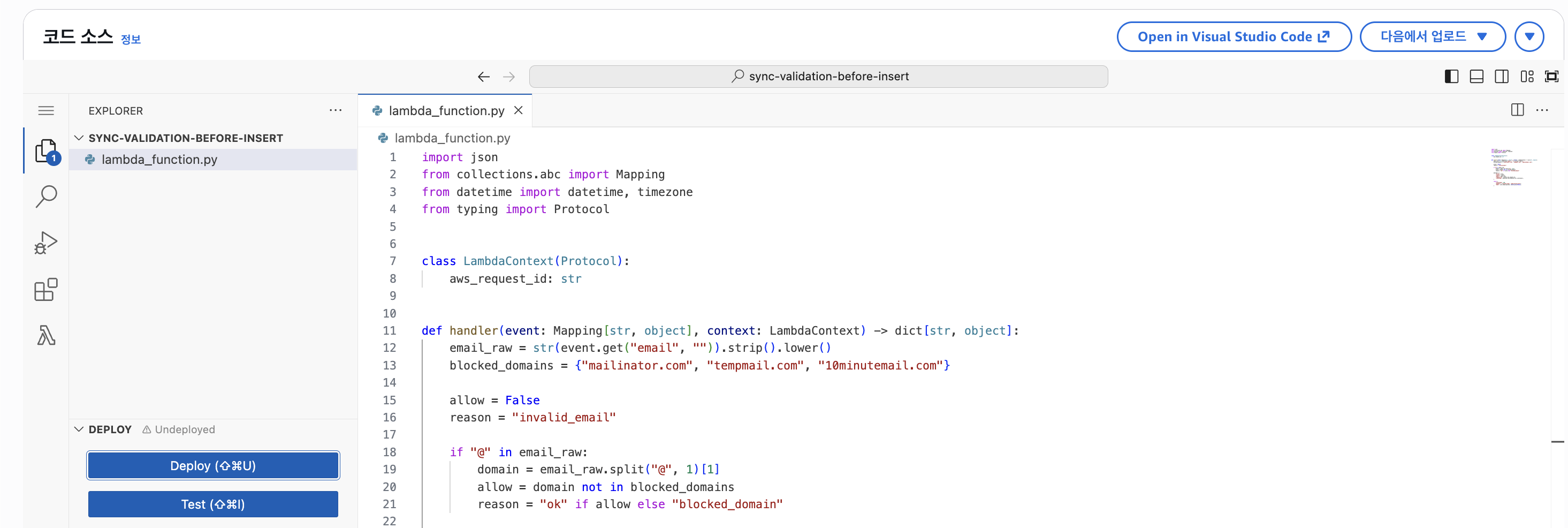The image size is (1568, 528).
Task: Click the 'class LambdaContext(Protocol):' line
Action: coord(526,261)
